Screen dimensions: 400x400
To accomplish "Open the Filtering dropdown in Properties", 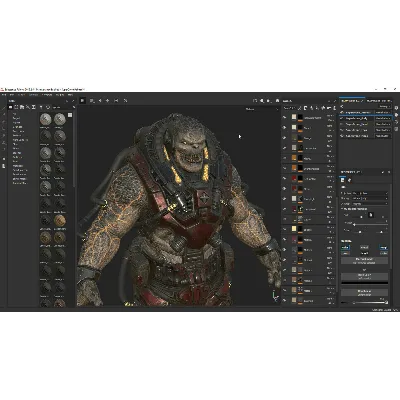I will (370, 198).
